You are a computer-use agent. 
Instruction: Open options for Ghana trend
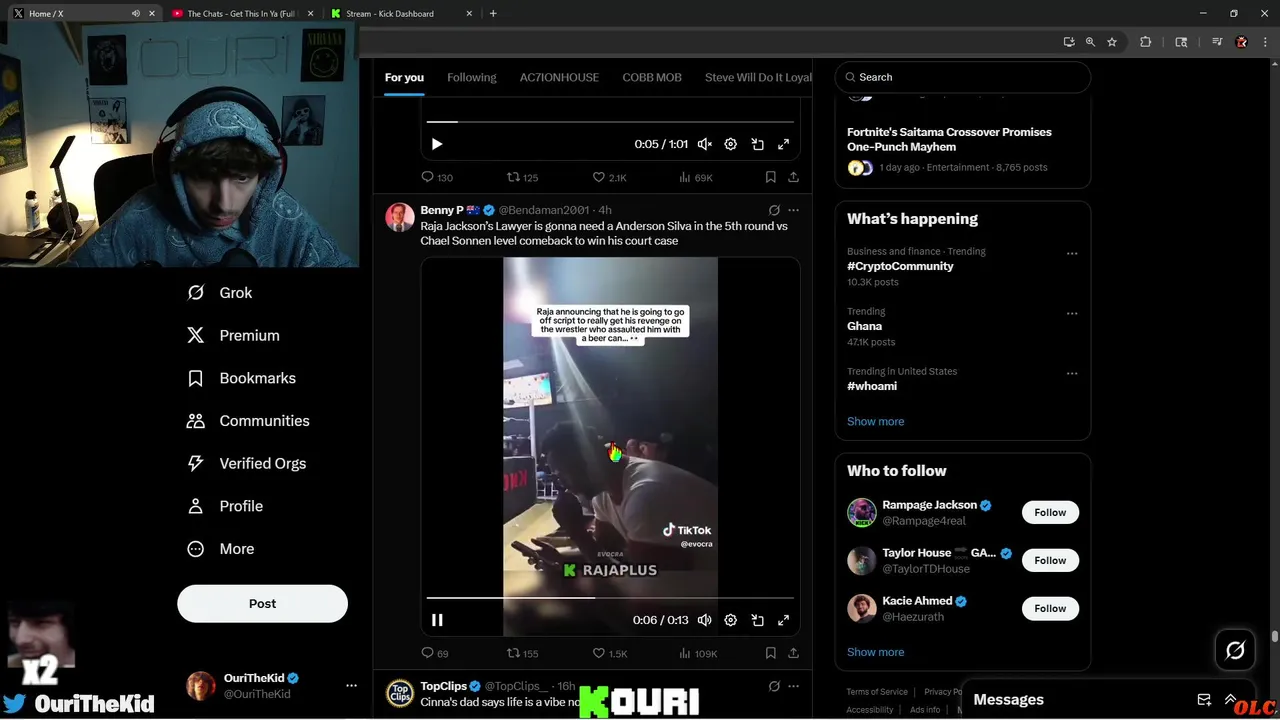tap(1072, 314)
